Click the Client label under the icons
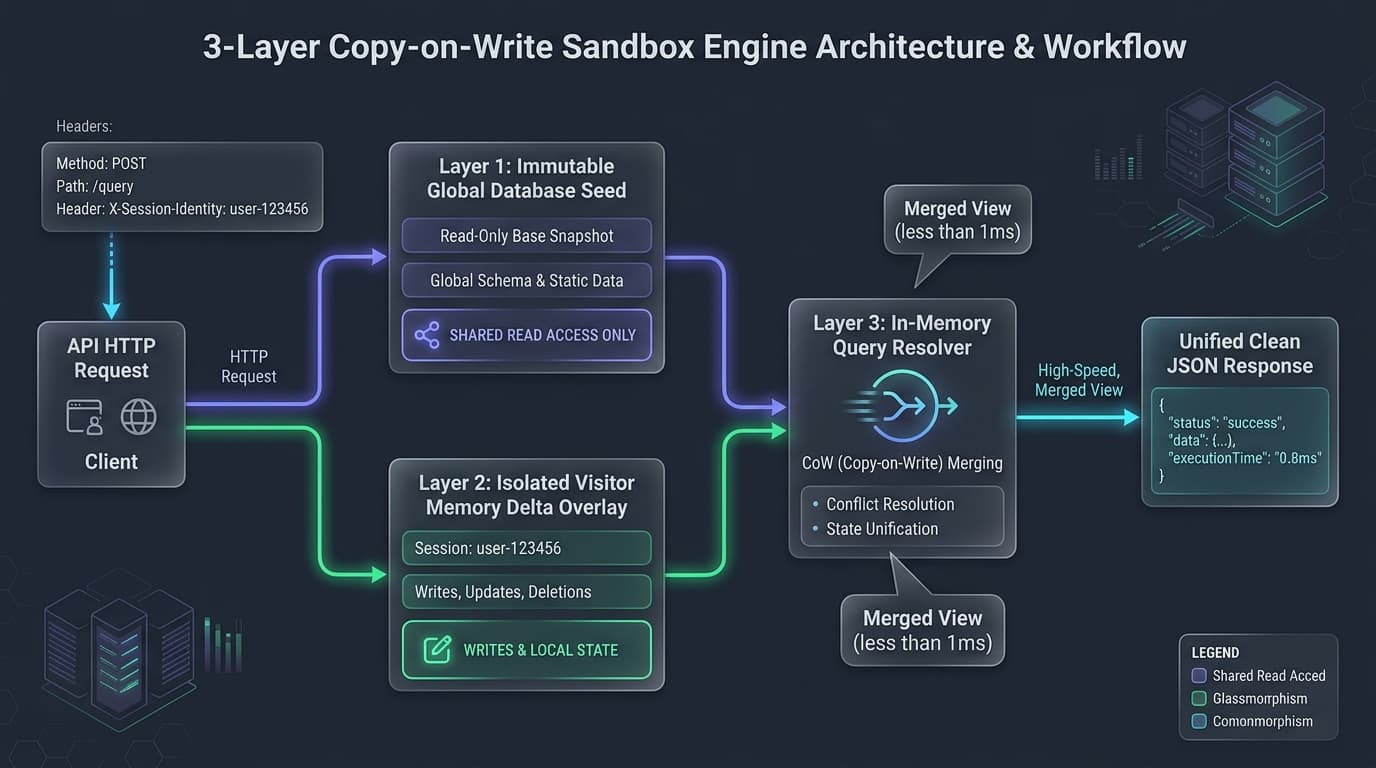This screenshot has width=1376, height=768. pyautogui.click(x=111, y=462)
